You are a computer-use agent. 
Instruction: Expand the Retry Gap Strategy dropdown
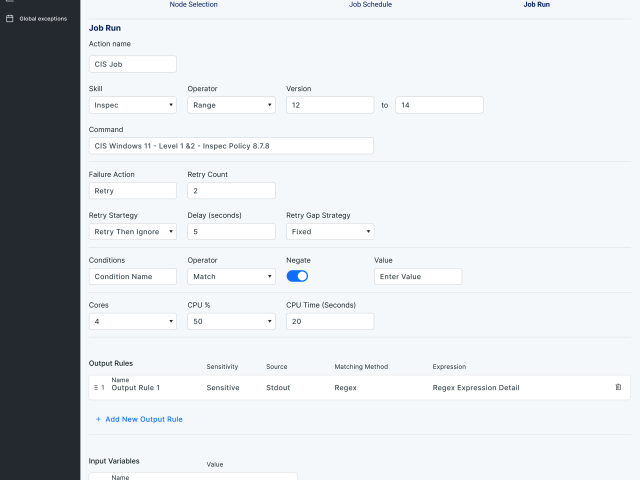click(x=329, y=231)
